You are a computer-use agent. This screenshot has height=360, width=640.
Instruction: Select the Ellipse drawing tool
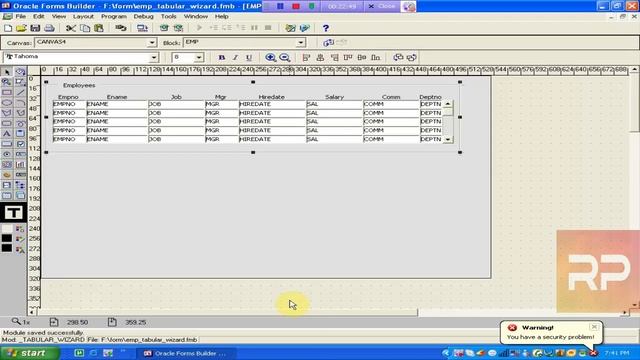point(7,102)
